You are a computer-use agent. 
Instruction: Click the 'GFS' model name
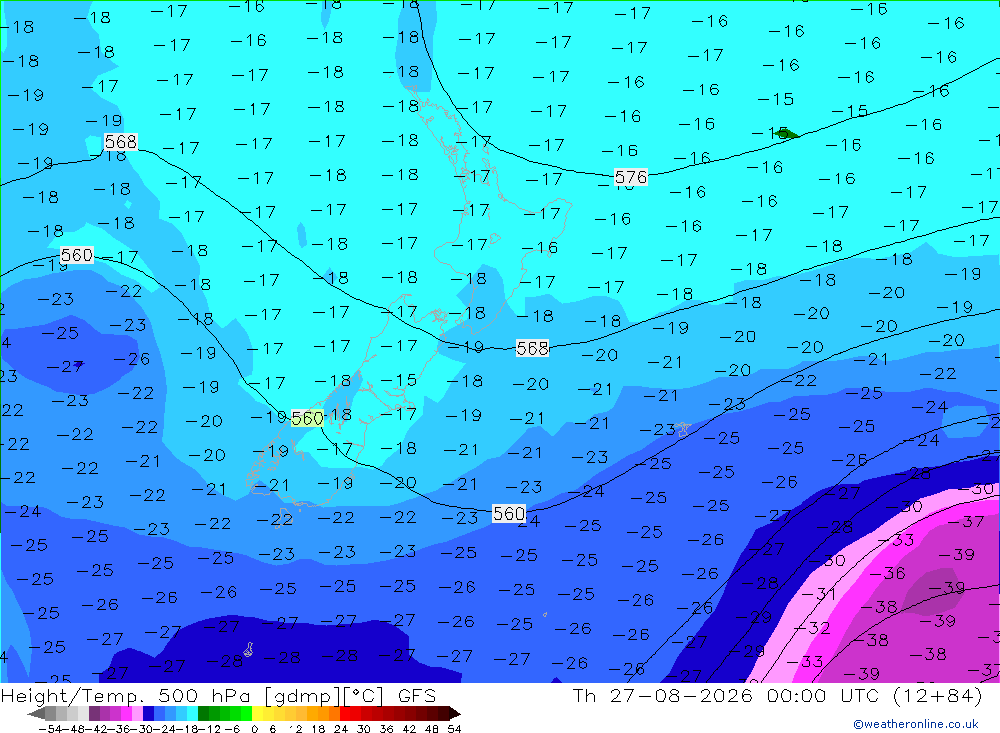pos(417,696)
